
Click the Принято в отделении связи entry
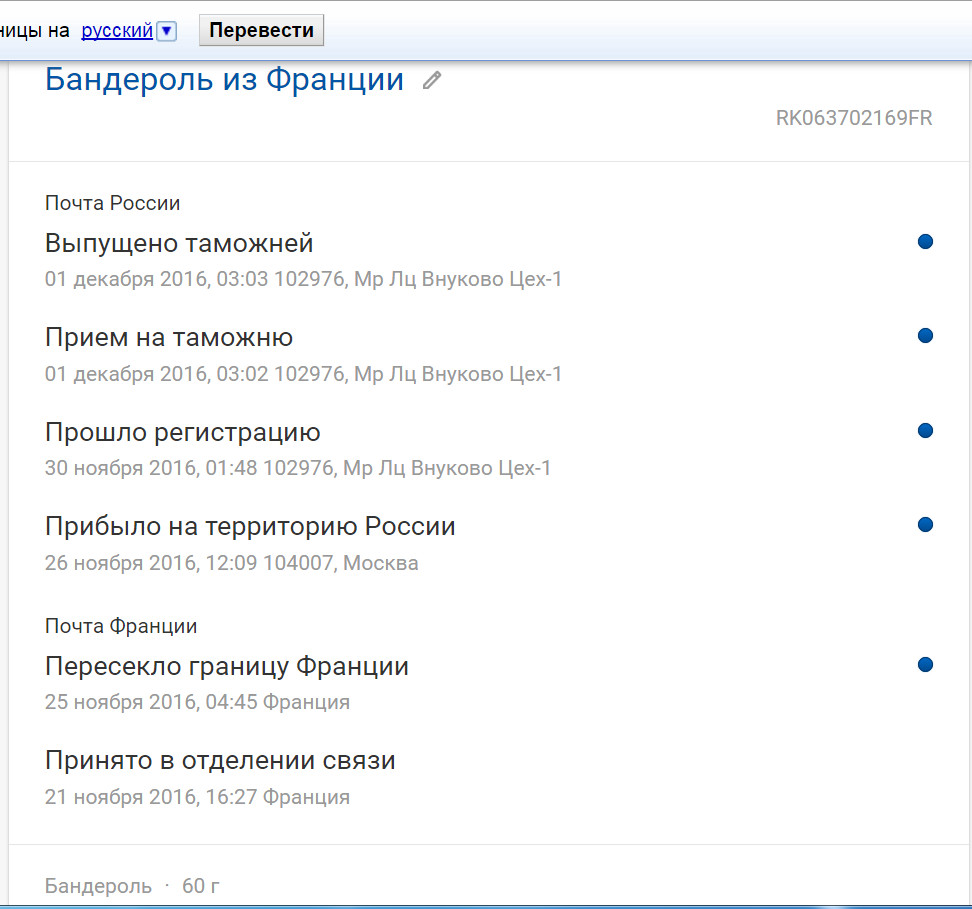click(x=220, y=760)
